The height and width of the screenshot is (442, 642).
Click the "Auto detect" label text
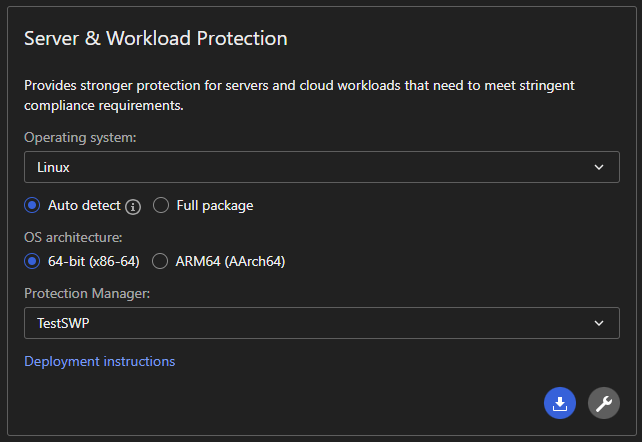[84, 205]
